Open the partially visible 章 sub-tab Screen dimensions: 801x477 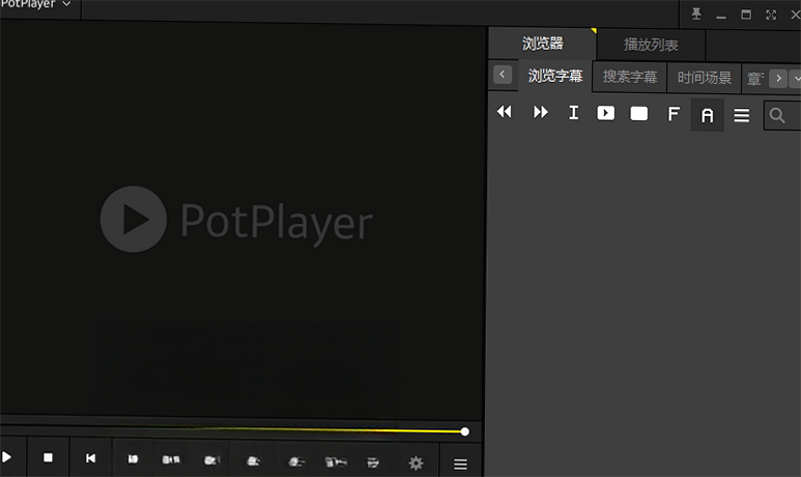755,79
